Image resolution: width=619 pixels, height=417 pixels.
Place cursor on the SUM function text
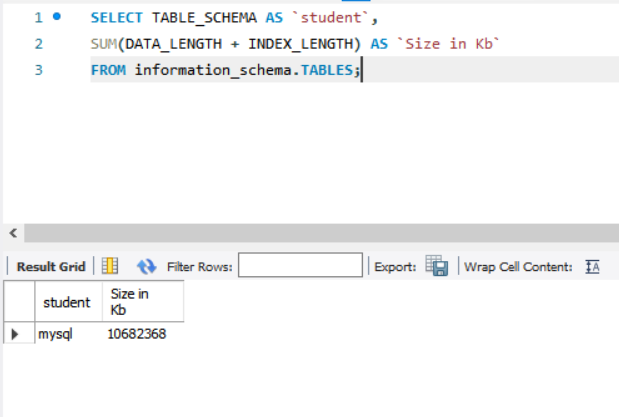pos(104,44)
